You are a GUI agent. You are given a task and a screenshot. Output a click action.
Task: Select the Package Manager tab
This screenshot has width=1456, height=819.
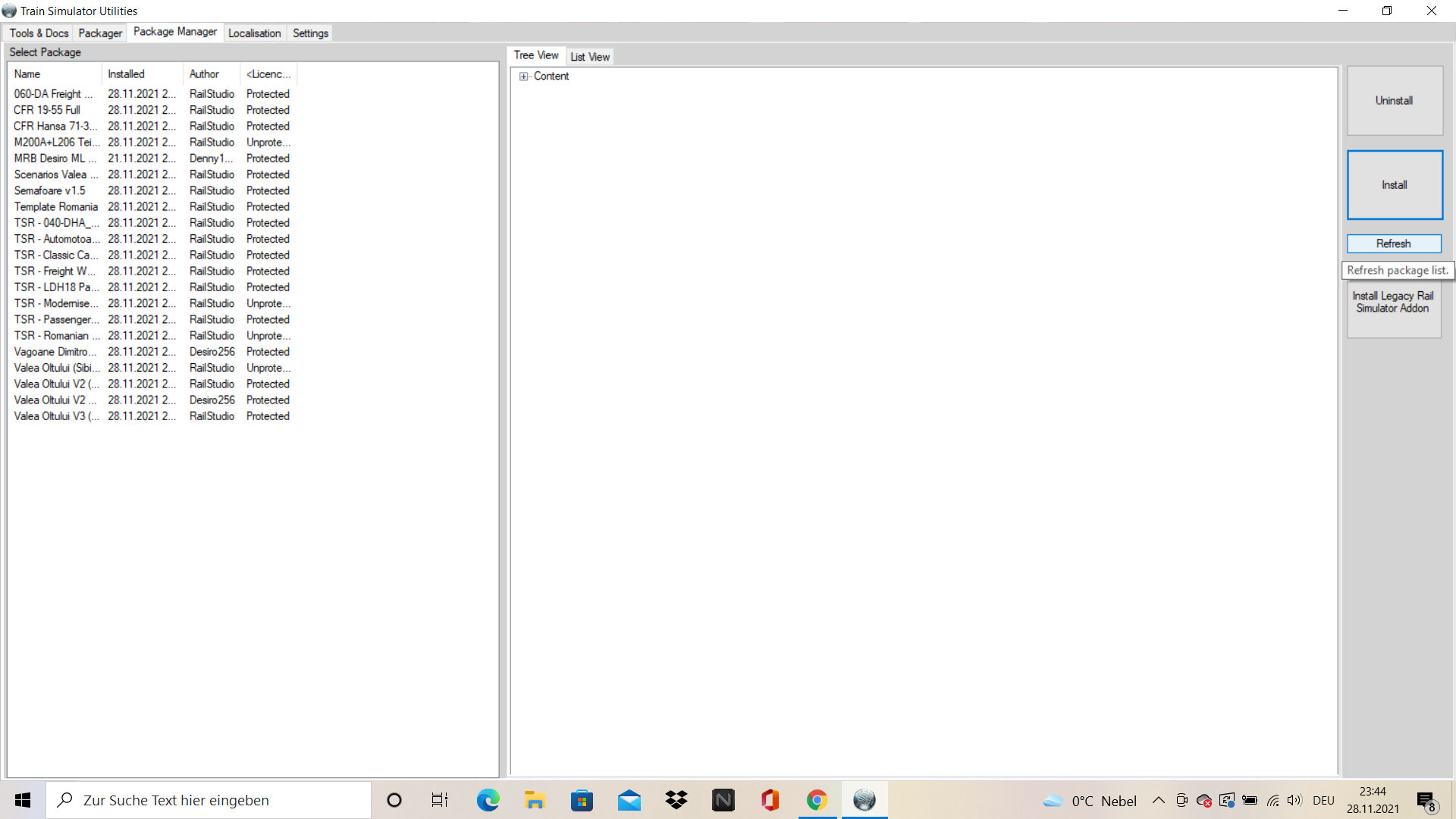(x=175, y=32)
